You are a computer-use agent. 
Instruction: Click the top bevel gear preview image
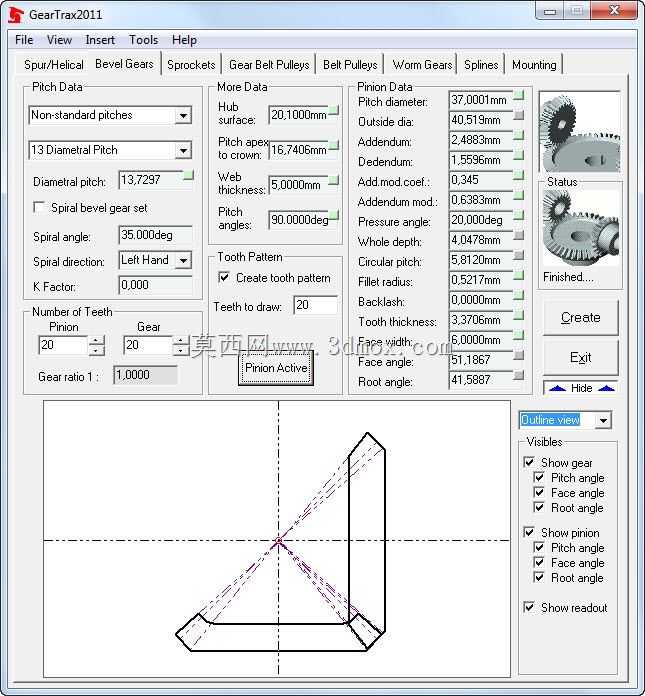pos(580,132)
